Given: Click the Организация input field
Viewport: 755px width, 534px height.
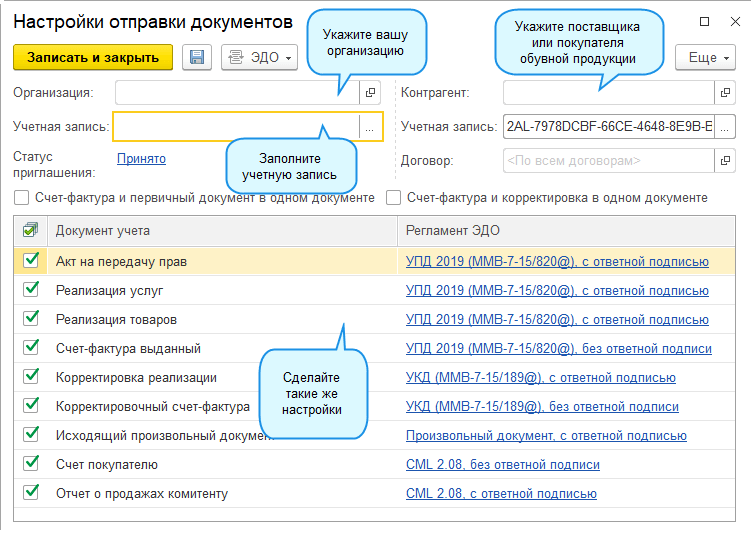Looking at the screenshot, I should point(236,93).
